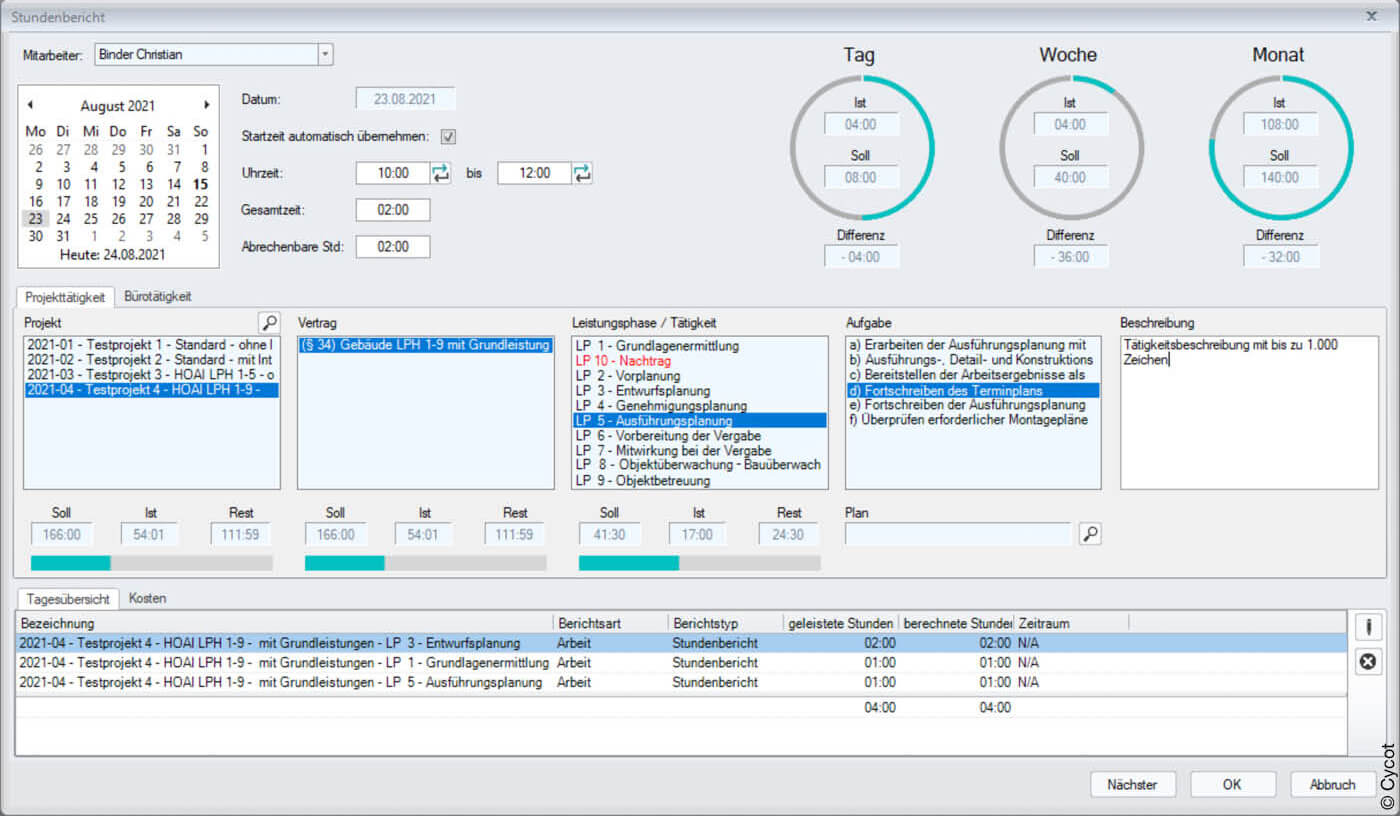Click the sync icon beside end time 12:00

582,173
